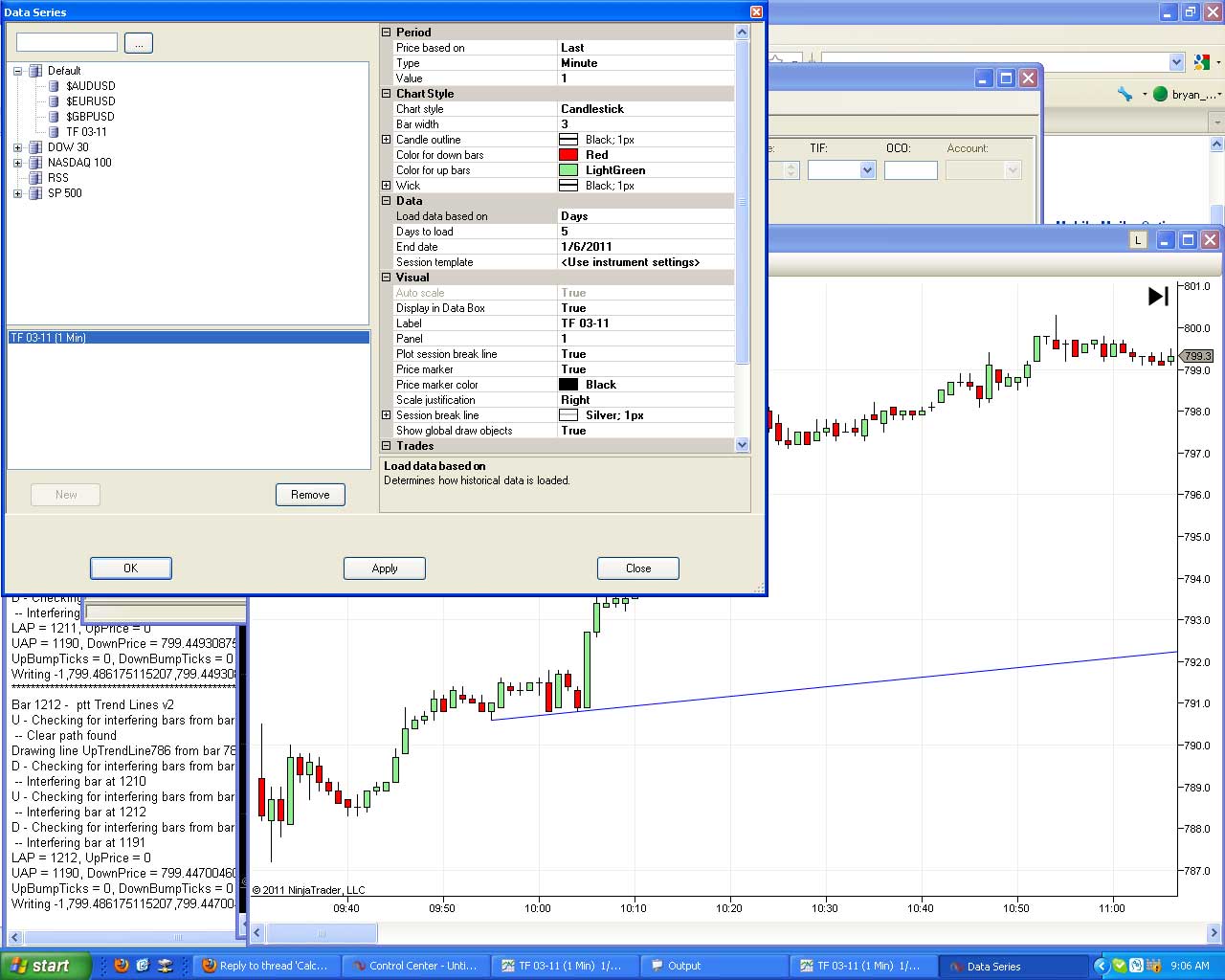Expand the Wick property
This screenshot has height=980, width=1225.
pyautogui.click(x=387, y=186)
